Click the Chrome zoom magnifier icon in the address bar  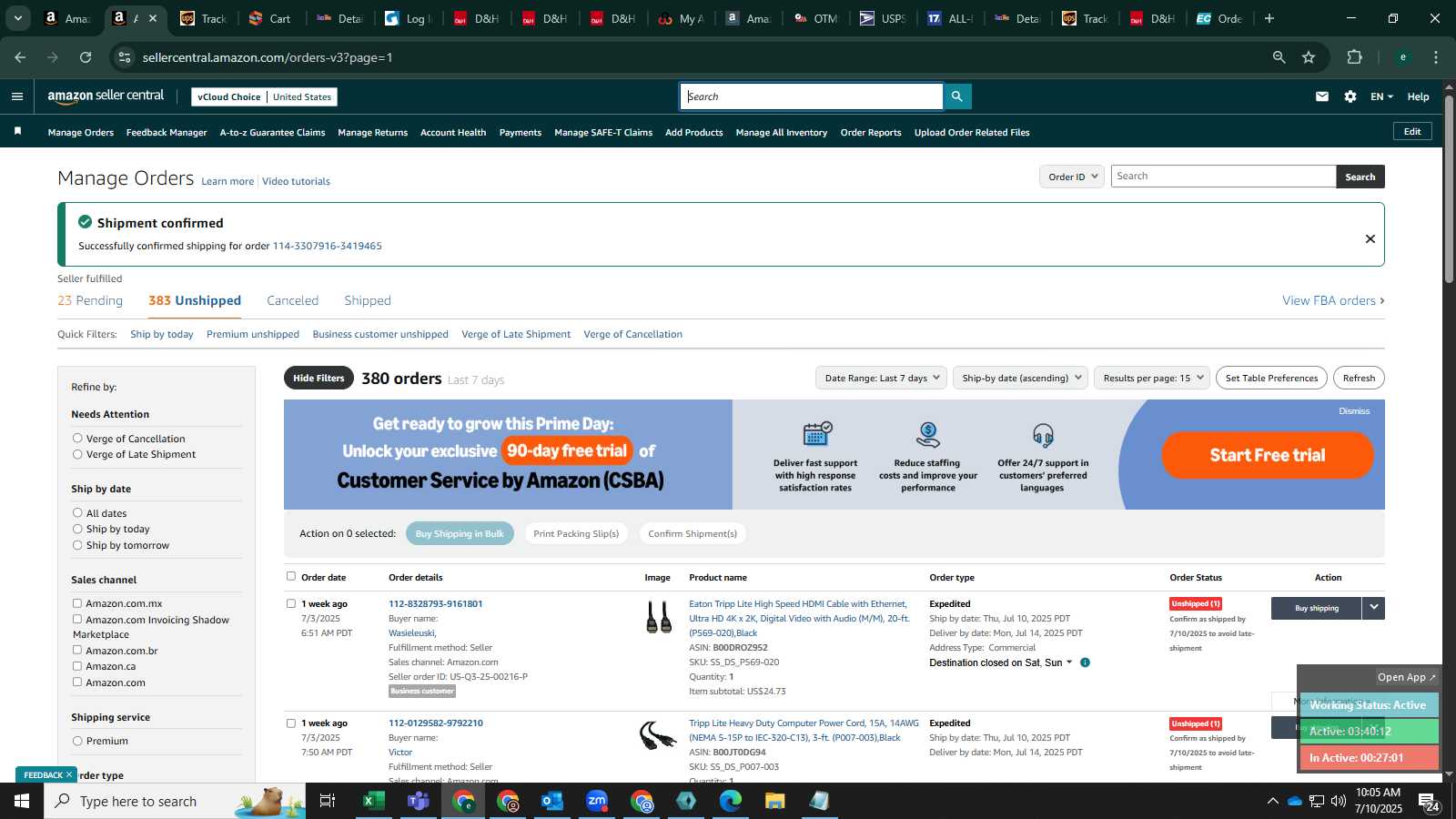pos(1279,57)
